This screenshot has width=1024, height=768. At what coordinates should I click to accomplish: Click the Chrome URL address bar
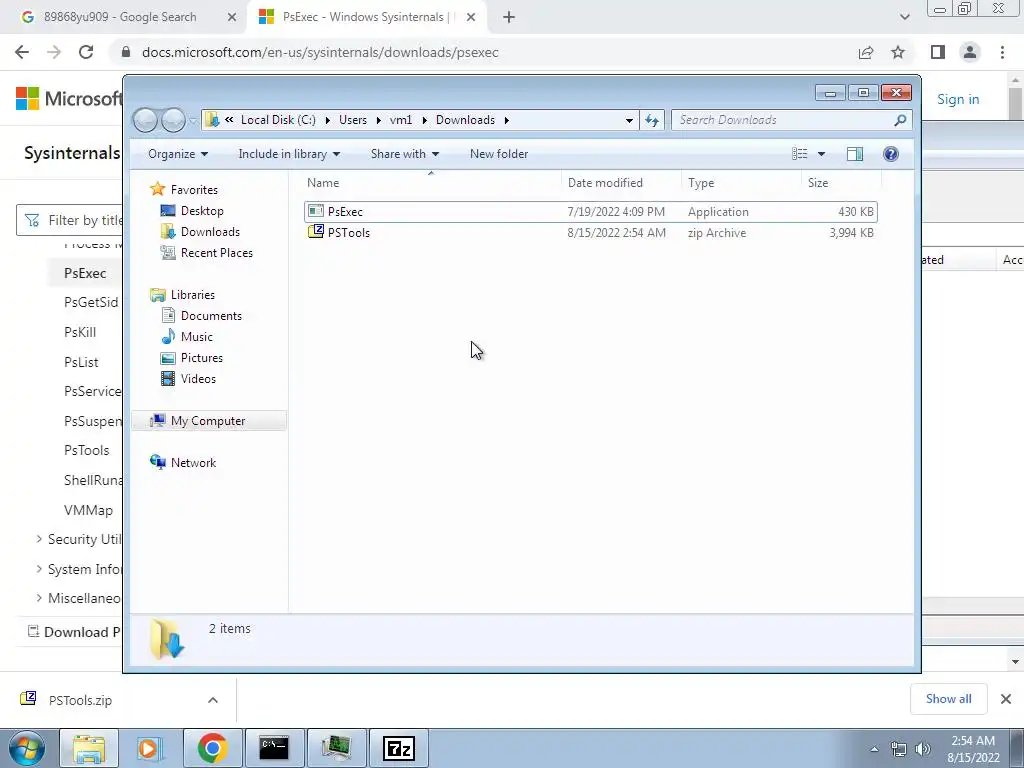[x=483, y=52]
